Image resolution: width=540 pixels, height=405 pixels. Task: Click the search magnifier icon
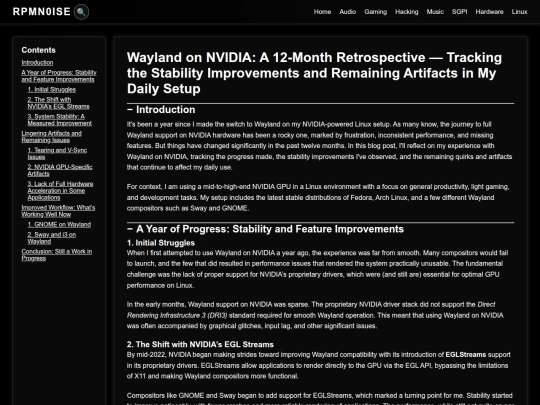pos(81,12)
